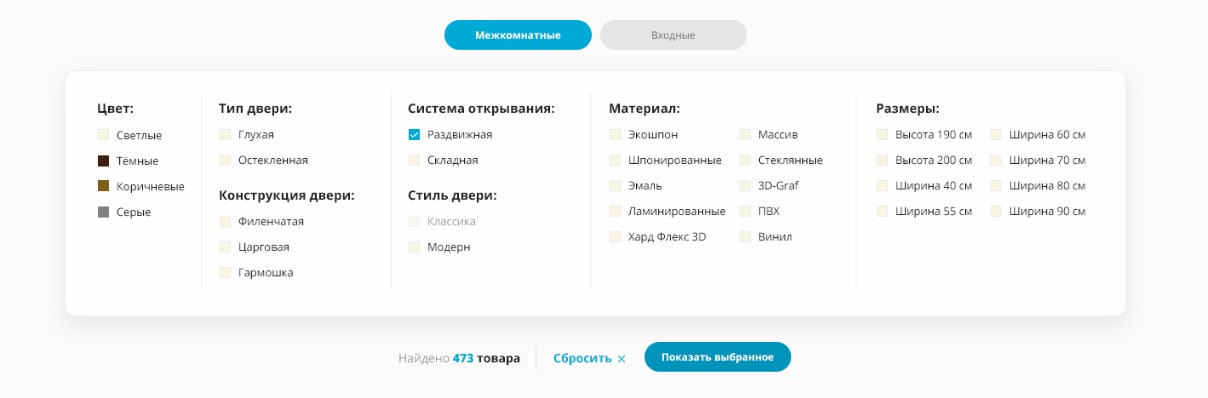
Task: Click the Тип двери: heading
Action: 255,108
